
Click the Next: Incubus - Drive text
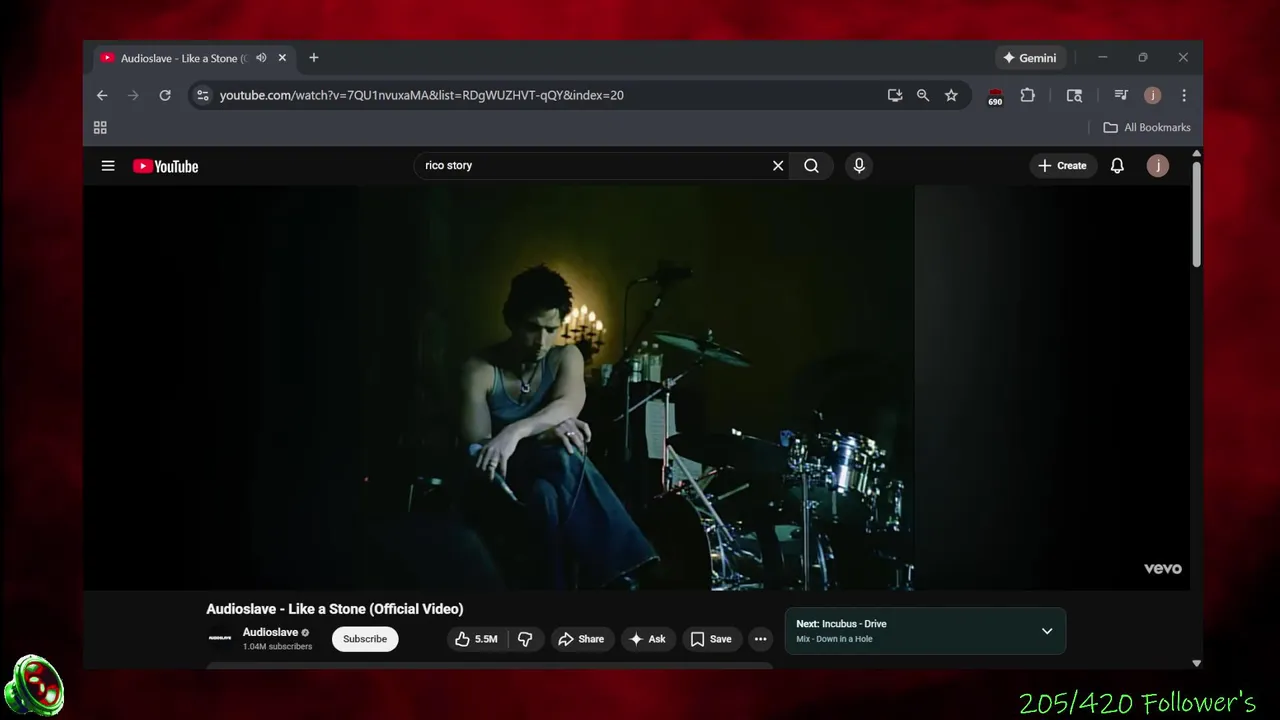coord(841,624)
